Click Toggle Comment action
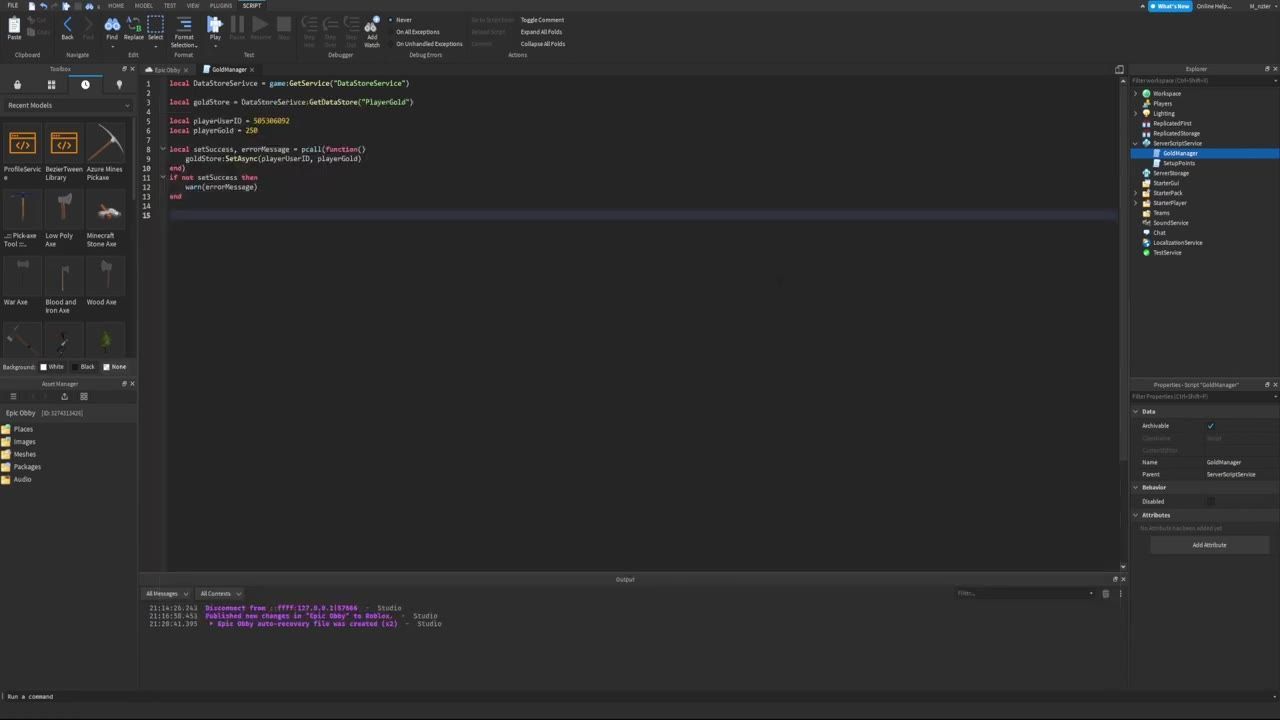The width and height of the screenshot is (1280, 720). [x=542, y=20]
